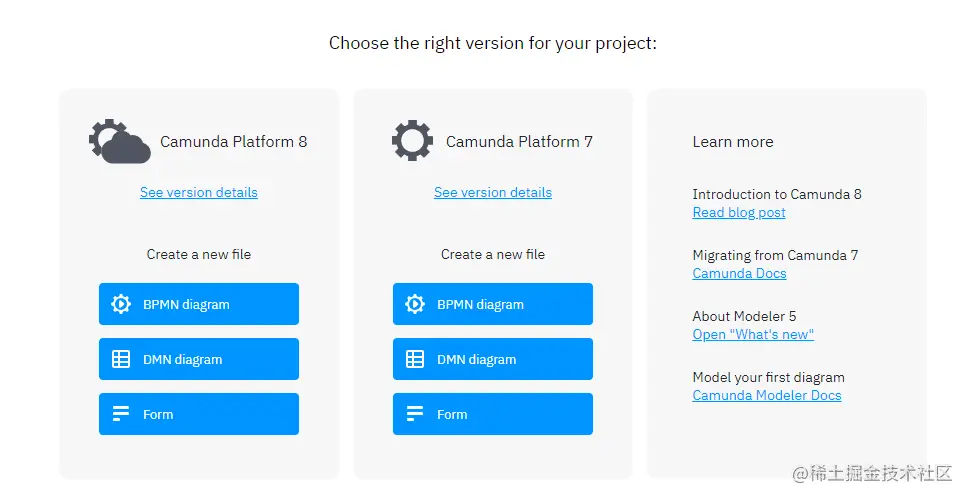Open the "What's new" link
The image size is (969, 500).
753,334
